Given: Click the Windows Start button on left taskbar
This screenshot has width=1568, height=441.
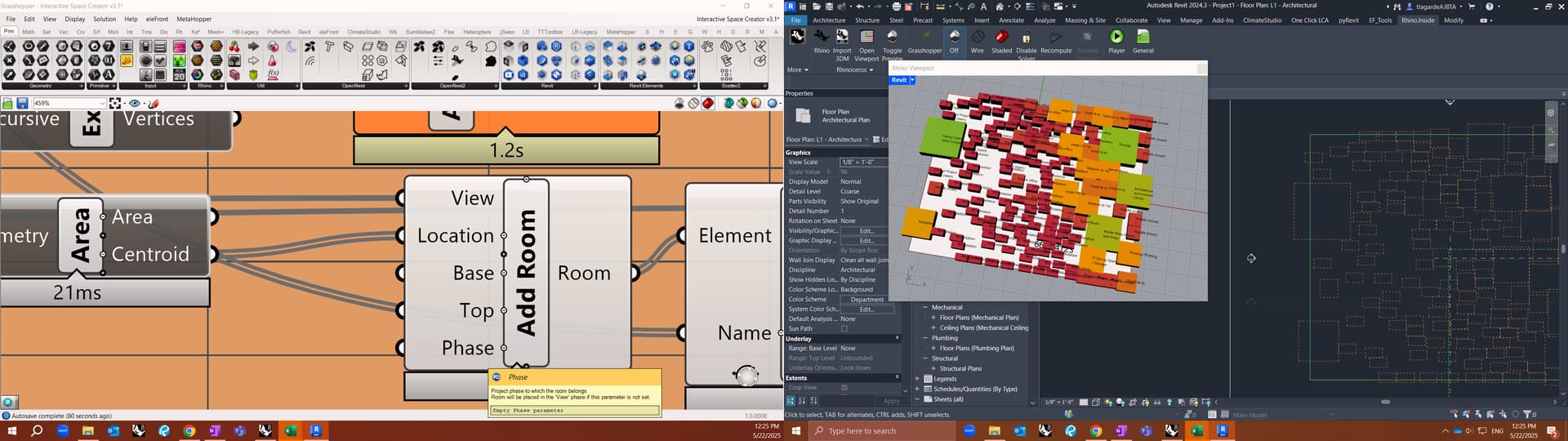Looking at the screenshot, I should point(11,430).
